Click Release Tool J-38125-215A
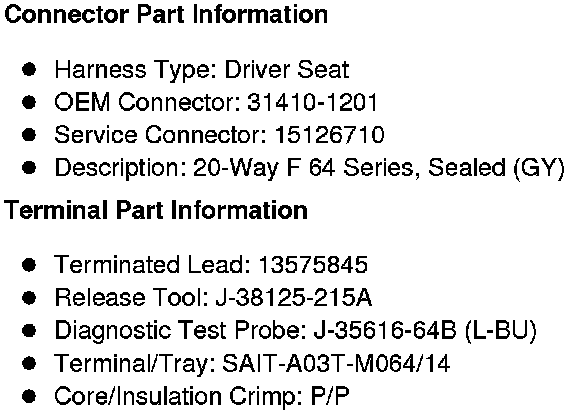This screenshot has height=416, width=576. (294, 297)
